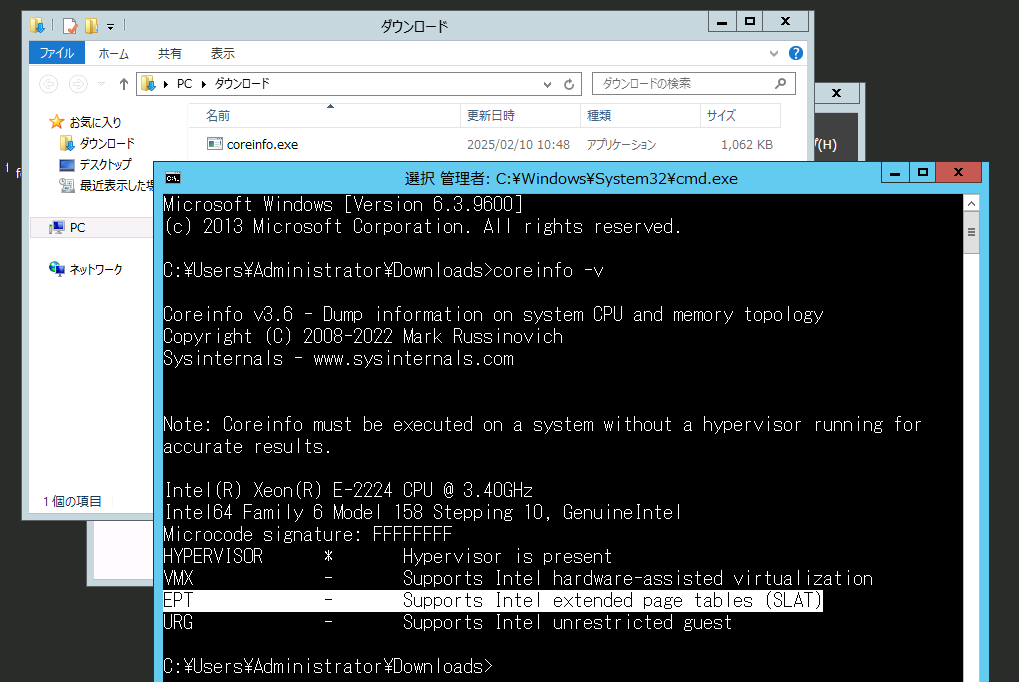This screenshot has height=682, width=1019.
Task: Click the coreinfo.exe file icon
Action: pos(213,143)
